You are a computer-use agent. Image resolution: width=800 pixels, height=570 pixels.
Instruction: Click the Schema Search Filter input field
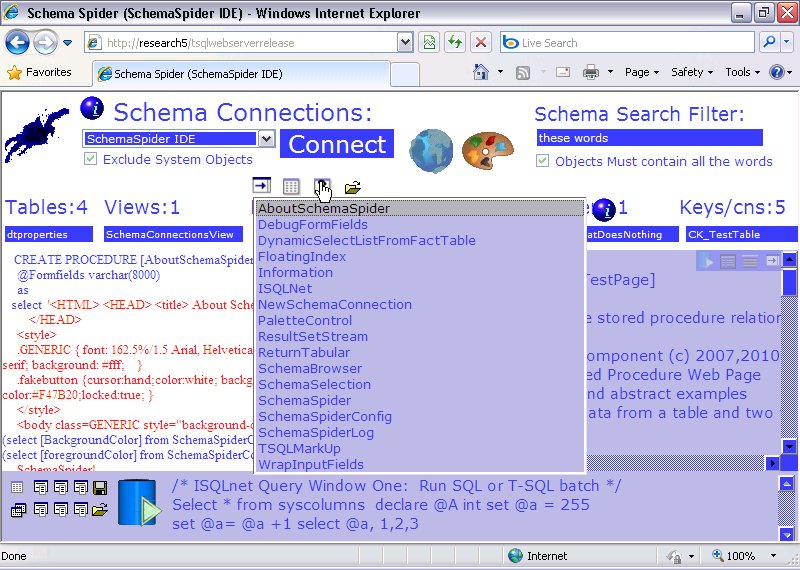click(635, 138)
